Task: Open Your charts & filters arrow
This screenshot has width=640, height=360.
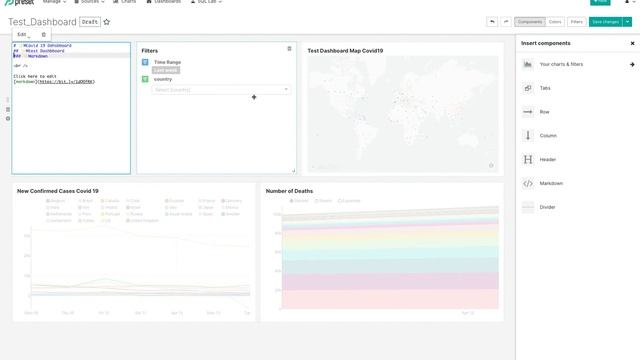Action: (x=632, y=64)
